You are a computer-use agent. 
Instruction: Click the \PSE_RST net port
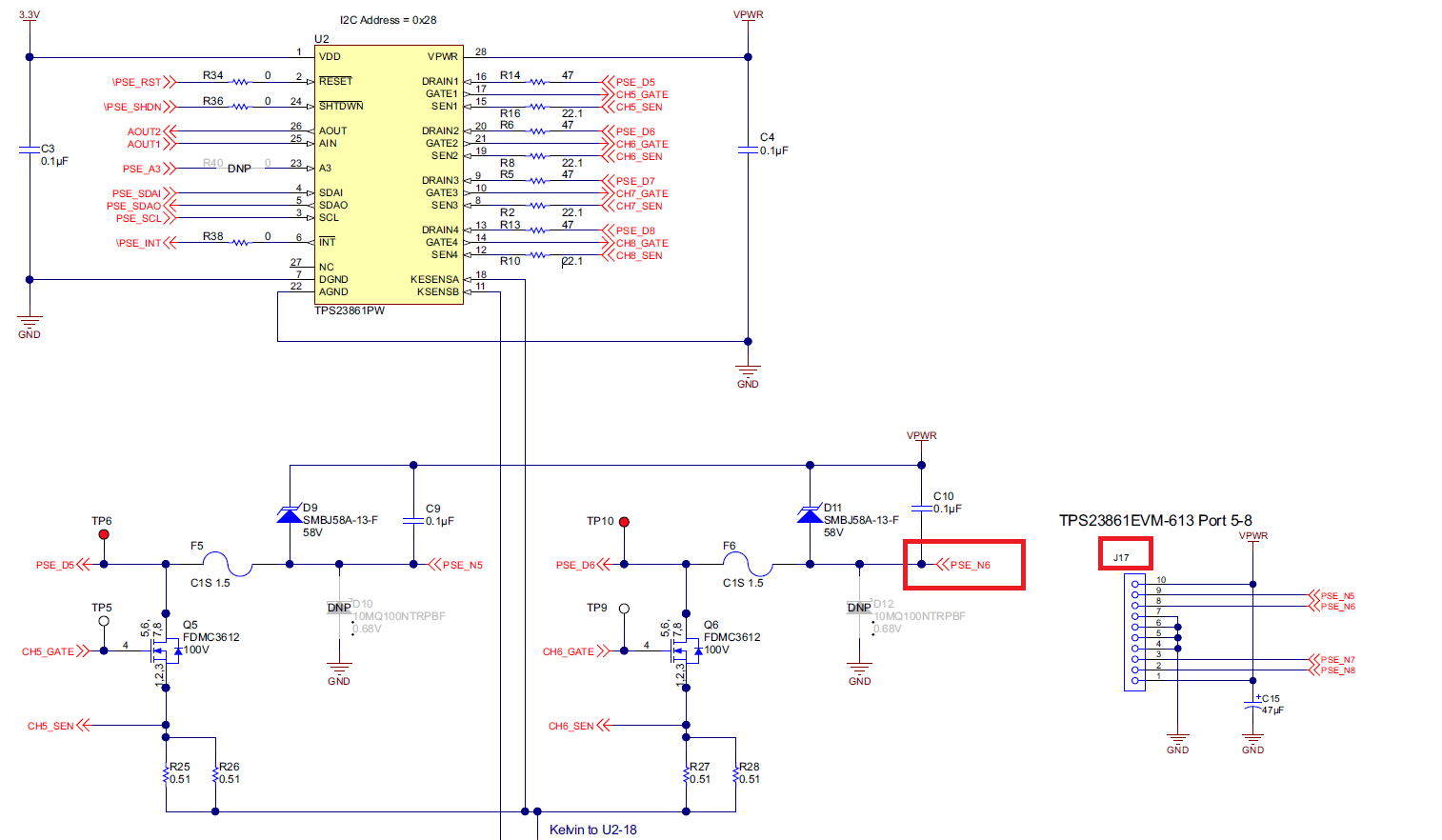point(144,82)
